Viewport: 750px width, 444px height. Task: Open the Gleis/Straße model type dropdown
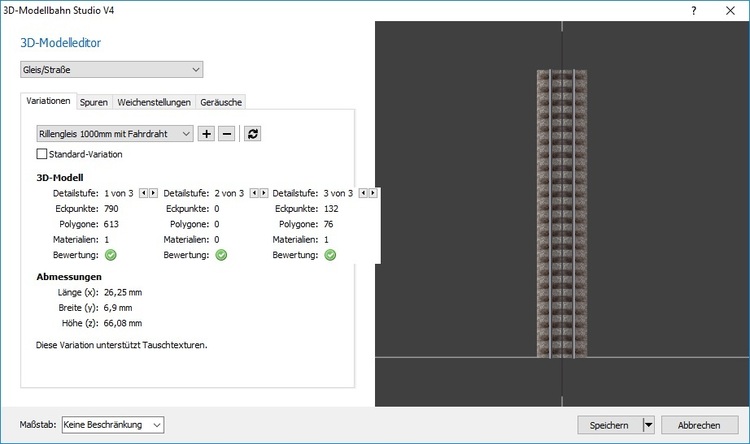[111, 69]
